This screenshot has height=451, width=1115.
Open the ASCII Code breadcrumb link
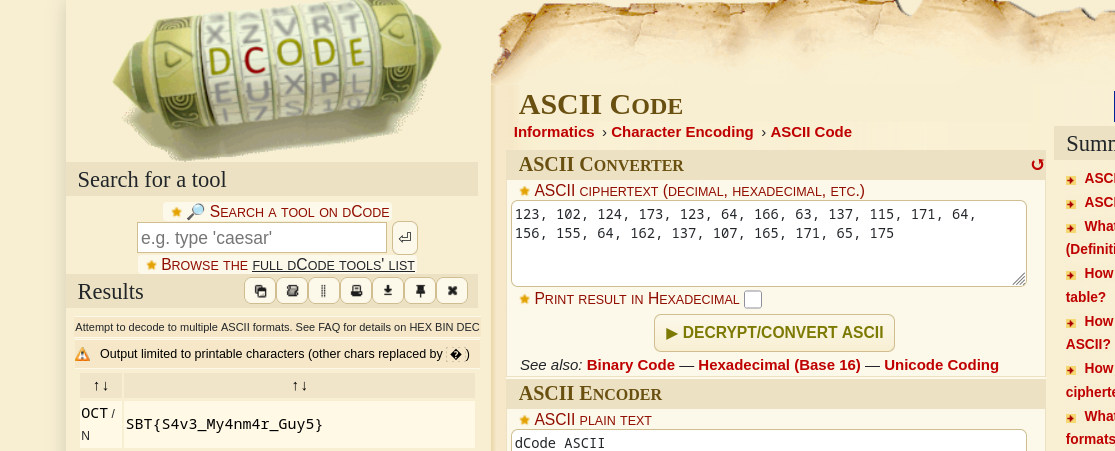coord(811,132)
